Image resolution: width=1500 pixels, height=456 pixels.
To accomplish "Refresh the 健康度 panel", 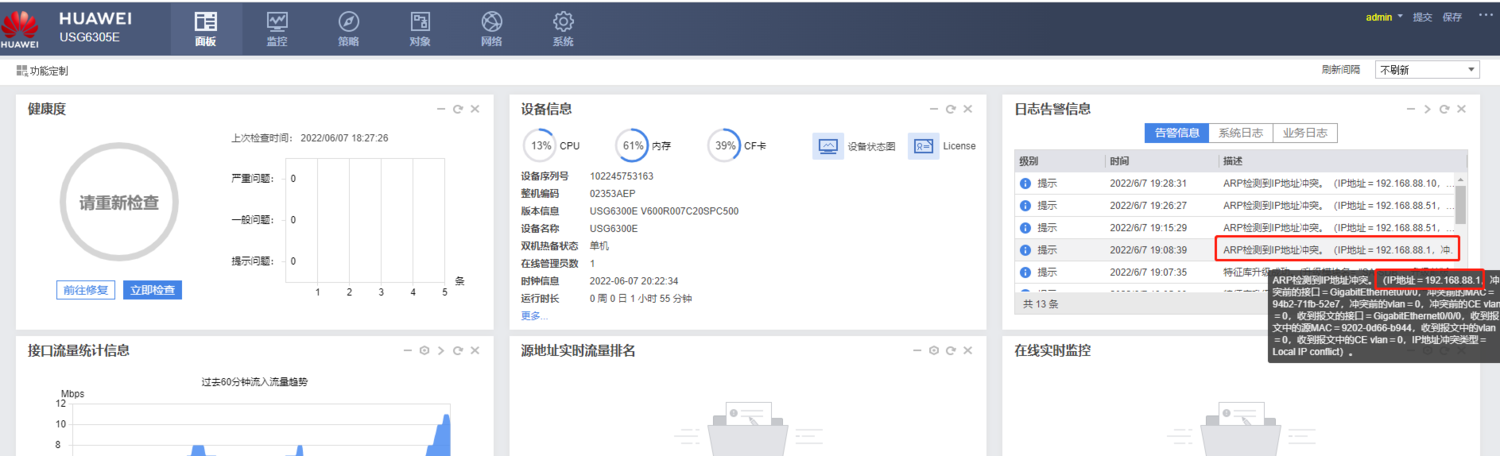I will (x=458, y=109).
